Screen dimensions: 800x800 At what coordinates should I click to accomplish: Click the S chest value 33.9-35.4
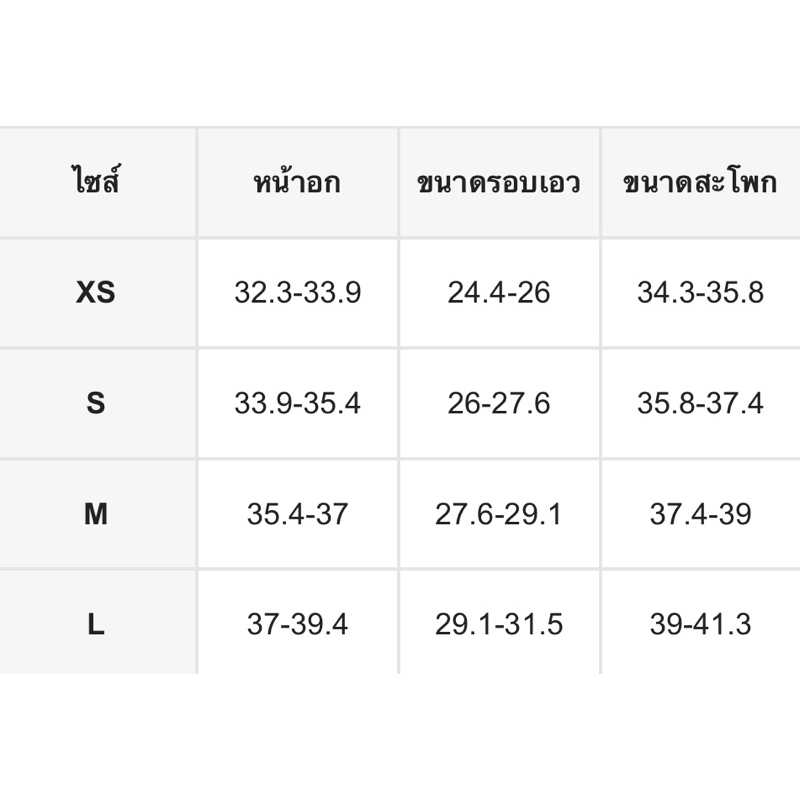coord(297,403)
